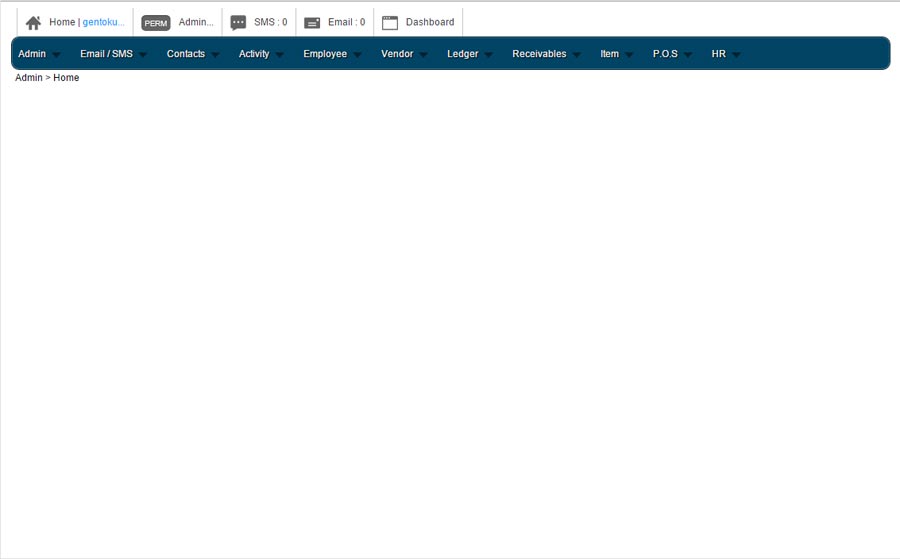Expand the Ledger dropdown arrow

click(488, 55)
